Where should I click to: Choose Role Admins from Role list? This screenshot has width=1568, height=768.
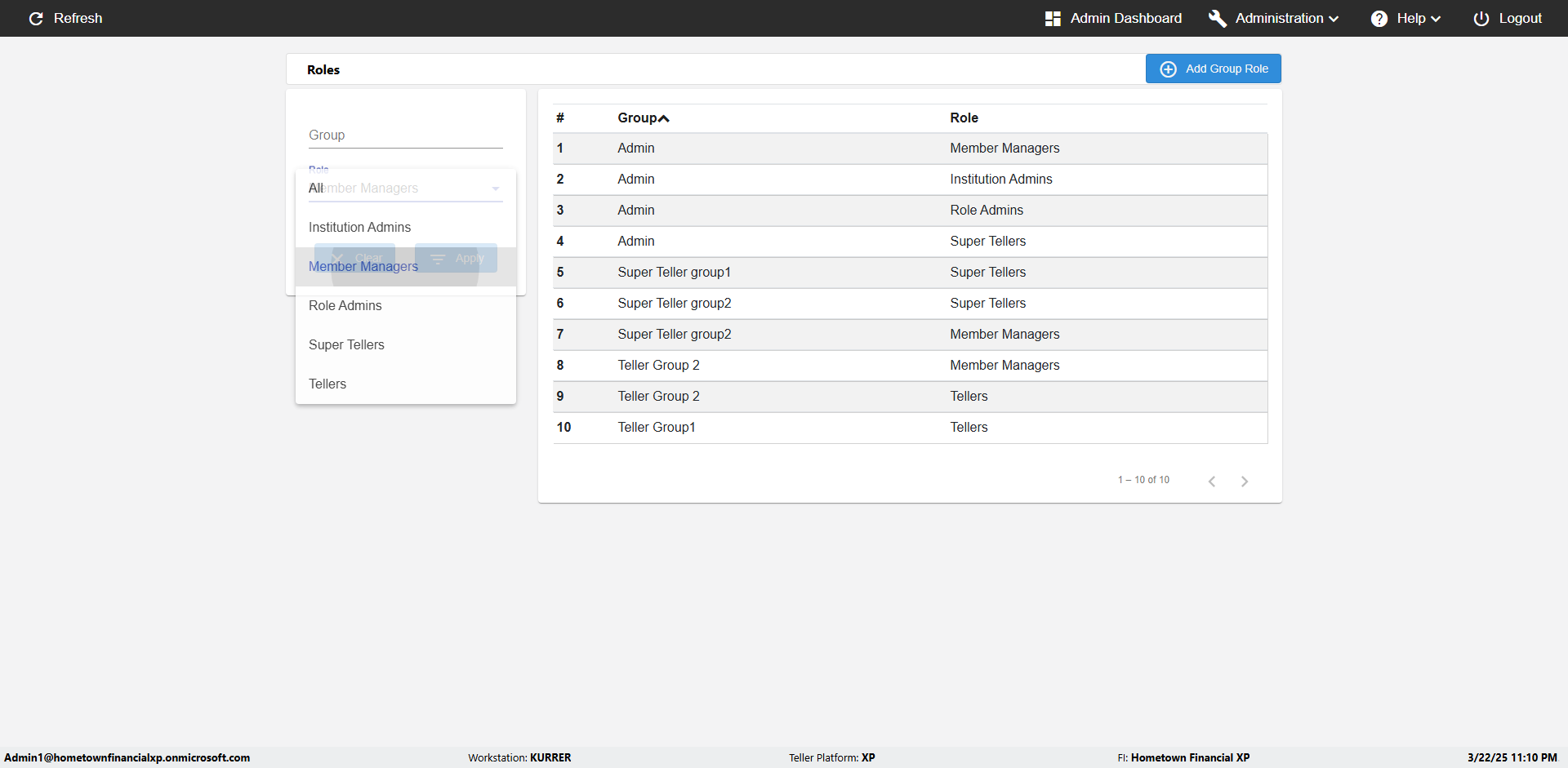pos(406,305)
